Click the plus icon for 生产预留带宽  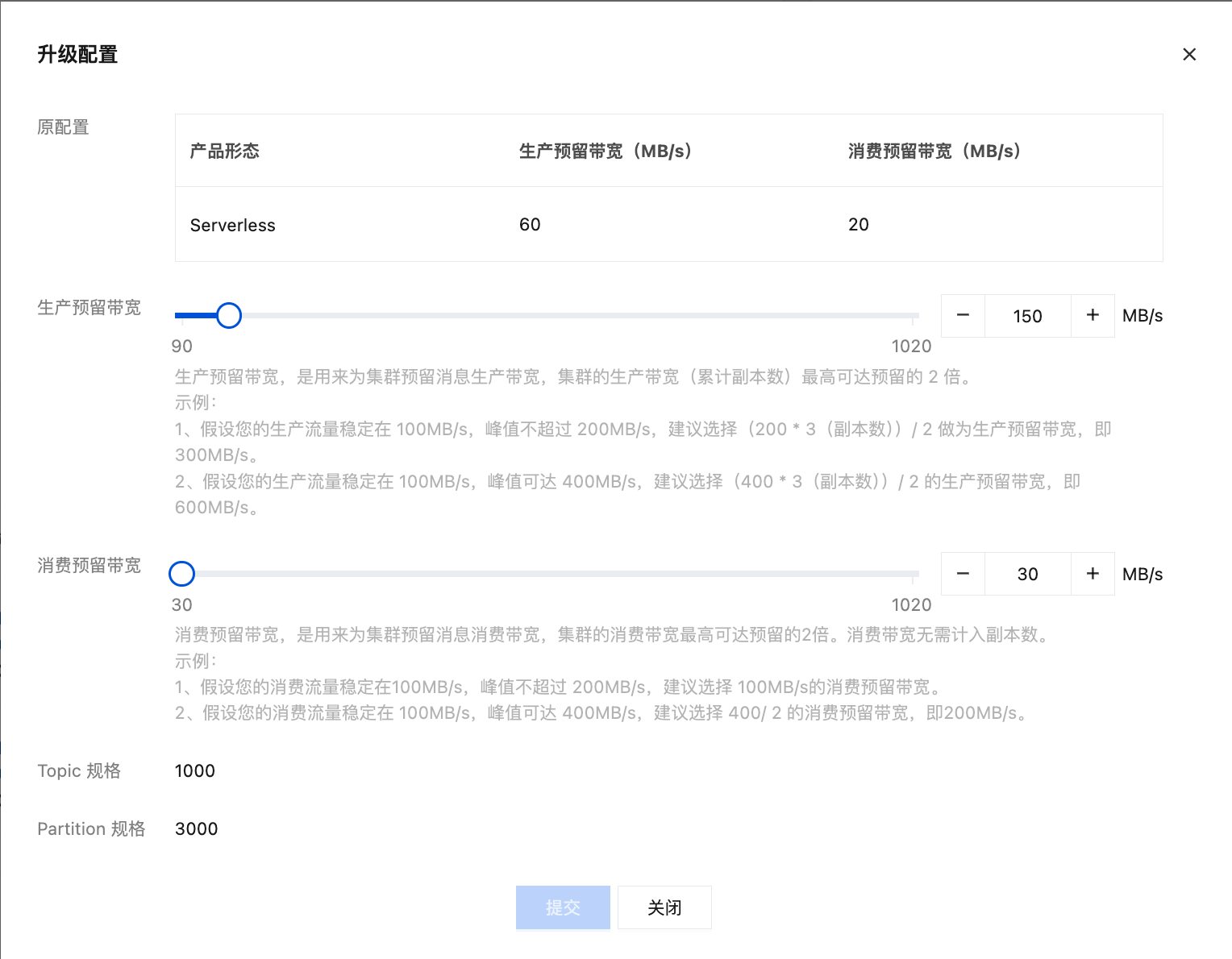click(1093, 315)
